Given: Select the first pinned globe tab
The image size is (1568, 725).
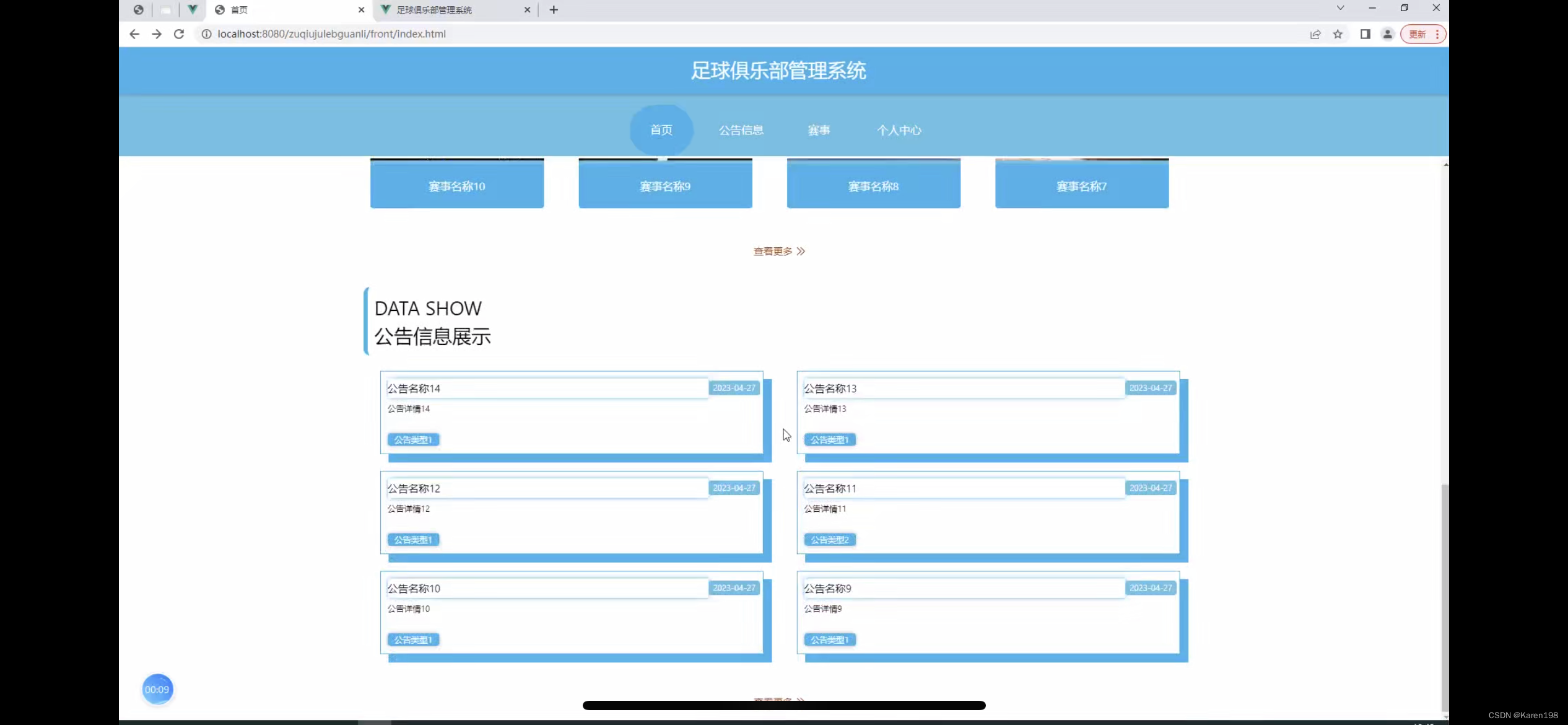Looking at the screenshot, I should point(139,10).
